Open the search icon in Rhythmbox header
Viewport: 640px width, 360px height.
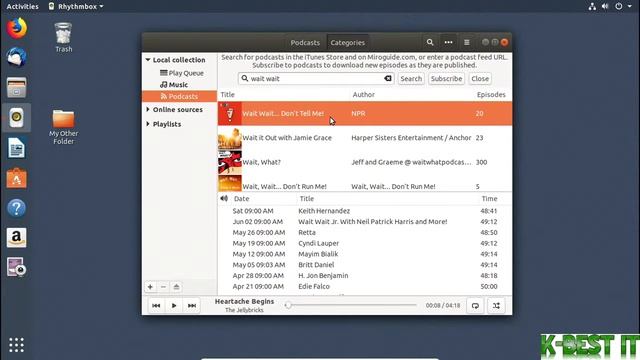[x=430, y=42]
